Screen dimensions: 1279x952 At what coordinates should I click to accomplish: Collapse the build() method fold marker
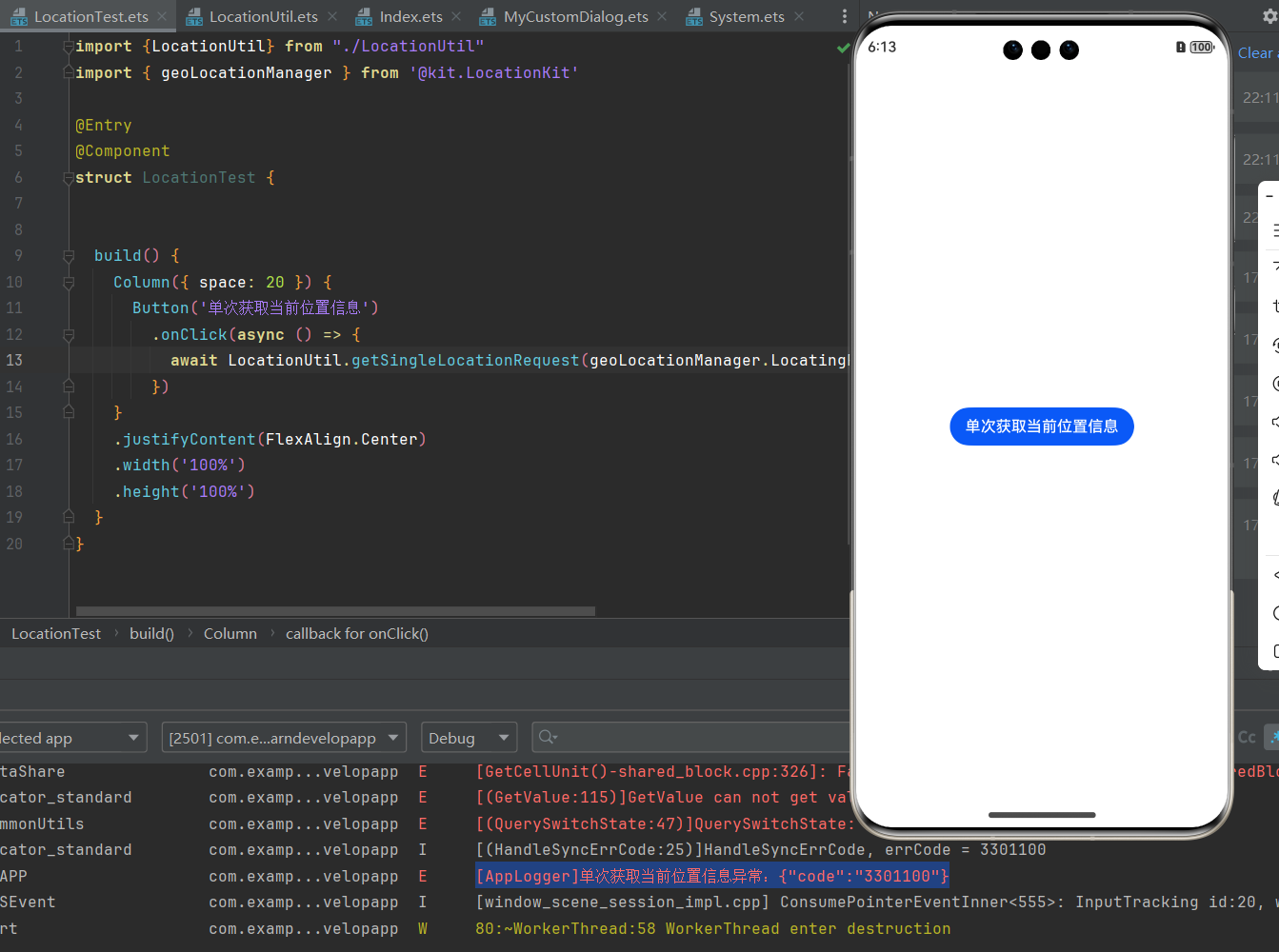click(x=69, y=255)
